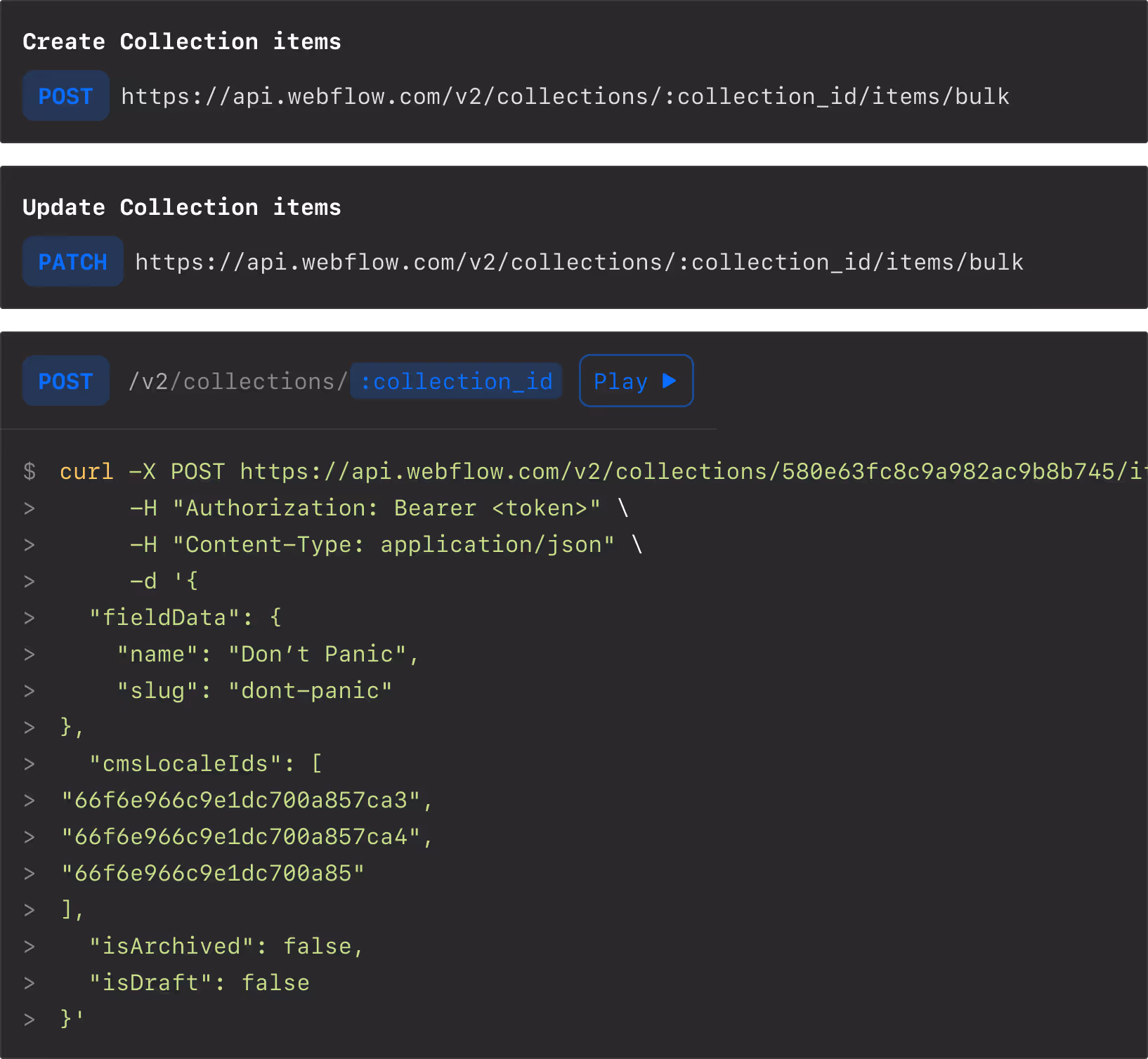Click the POST endpoint URL ending items/bulk

(x=566, y=96)
